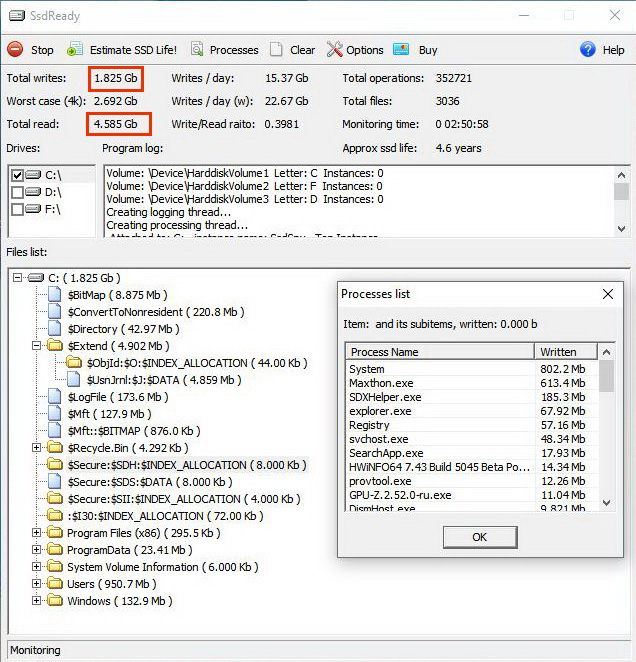Select :$I30:$INDEX_ALLOCATION tree item
This screenshot has width=636, height=662.
(x=165, y=516)
